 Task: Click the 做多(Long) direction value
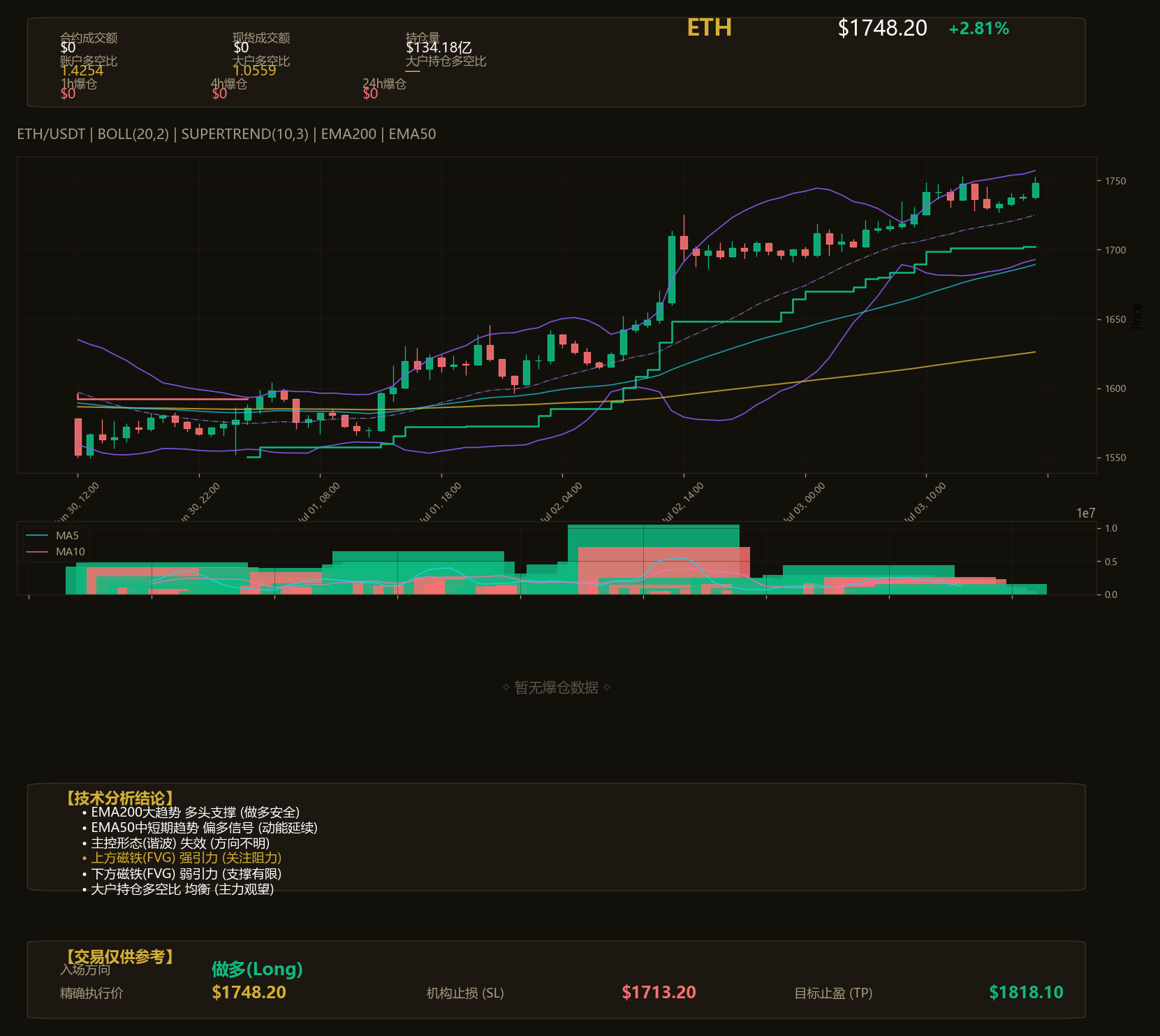[x=257, y=970]
